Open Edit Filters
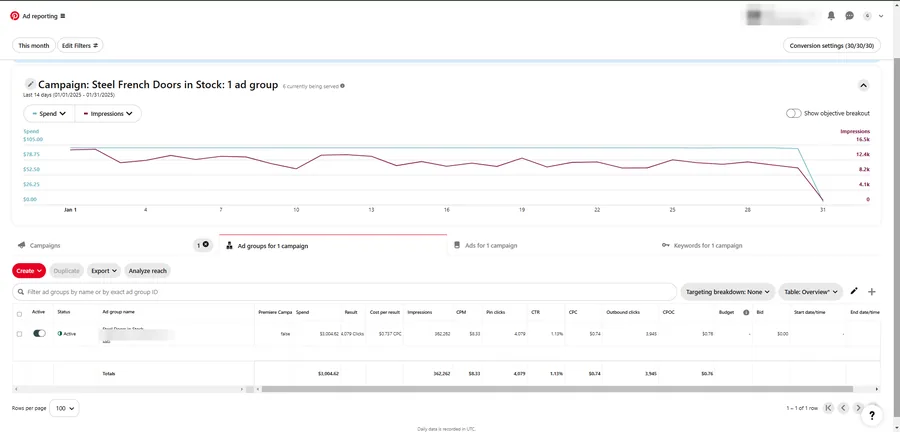 click(x=80, y=45)
